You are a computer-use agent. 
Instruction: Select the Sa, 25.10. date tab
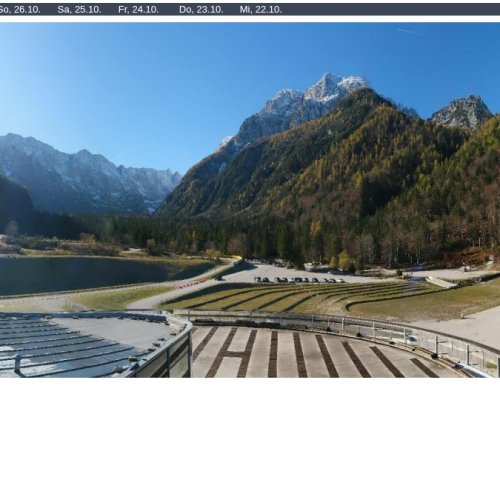click(x=79, y=10)
